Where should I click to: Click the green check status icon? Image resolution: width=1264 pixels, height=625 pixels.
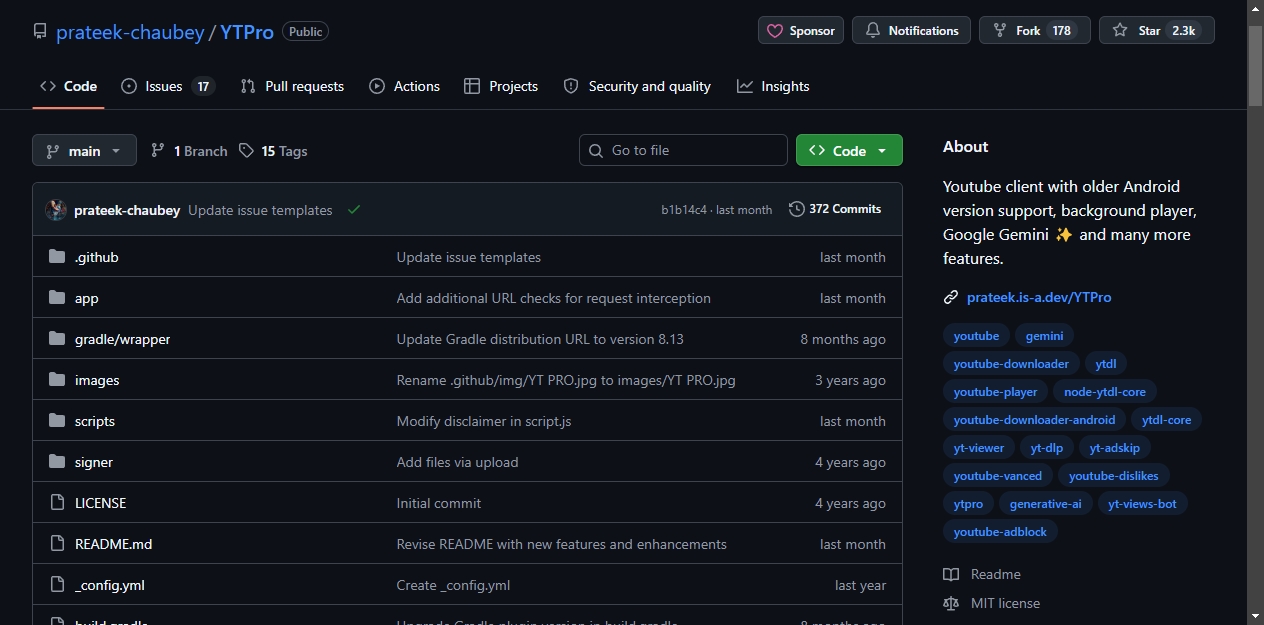coord(354,210)
